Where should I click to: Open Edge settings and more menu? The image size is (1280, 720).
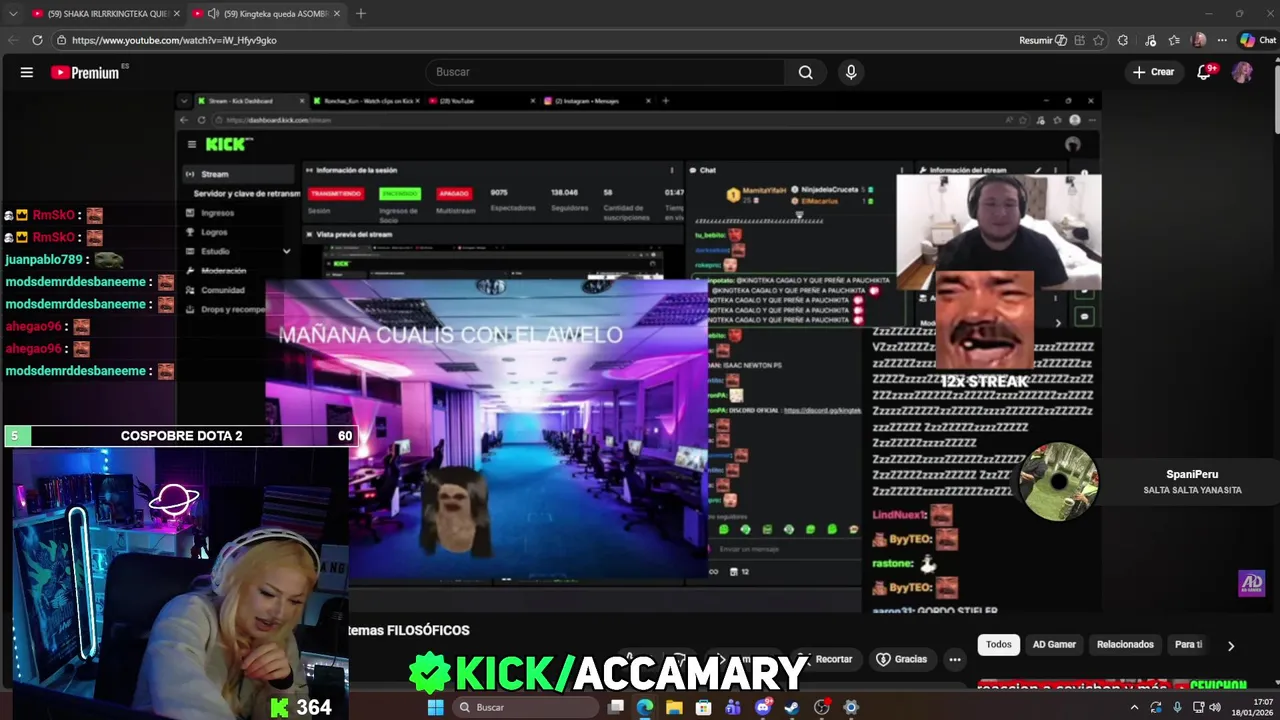pyautogui.click(x=1222, y=40)
